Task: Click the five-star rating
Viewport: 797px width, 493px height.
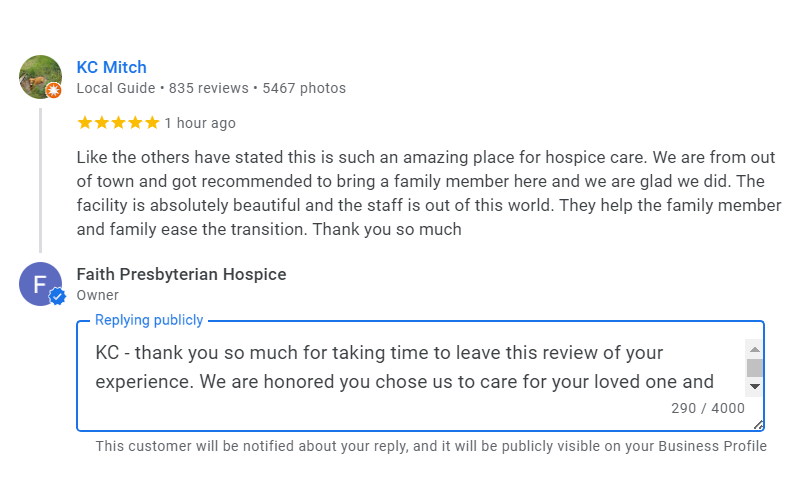Action: [118, 123]
